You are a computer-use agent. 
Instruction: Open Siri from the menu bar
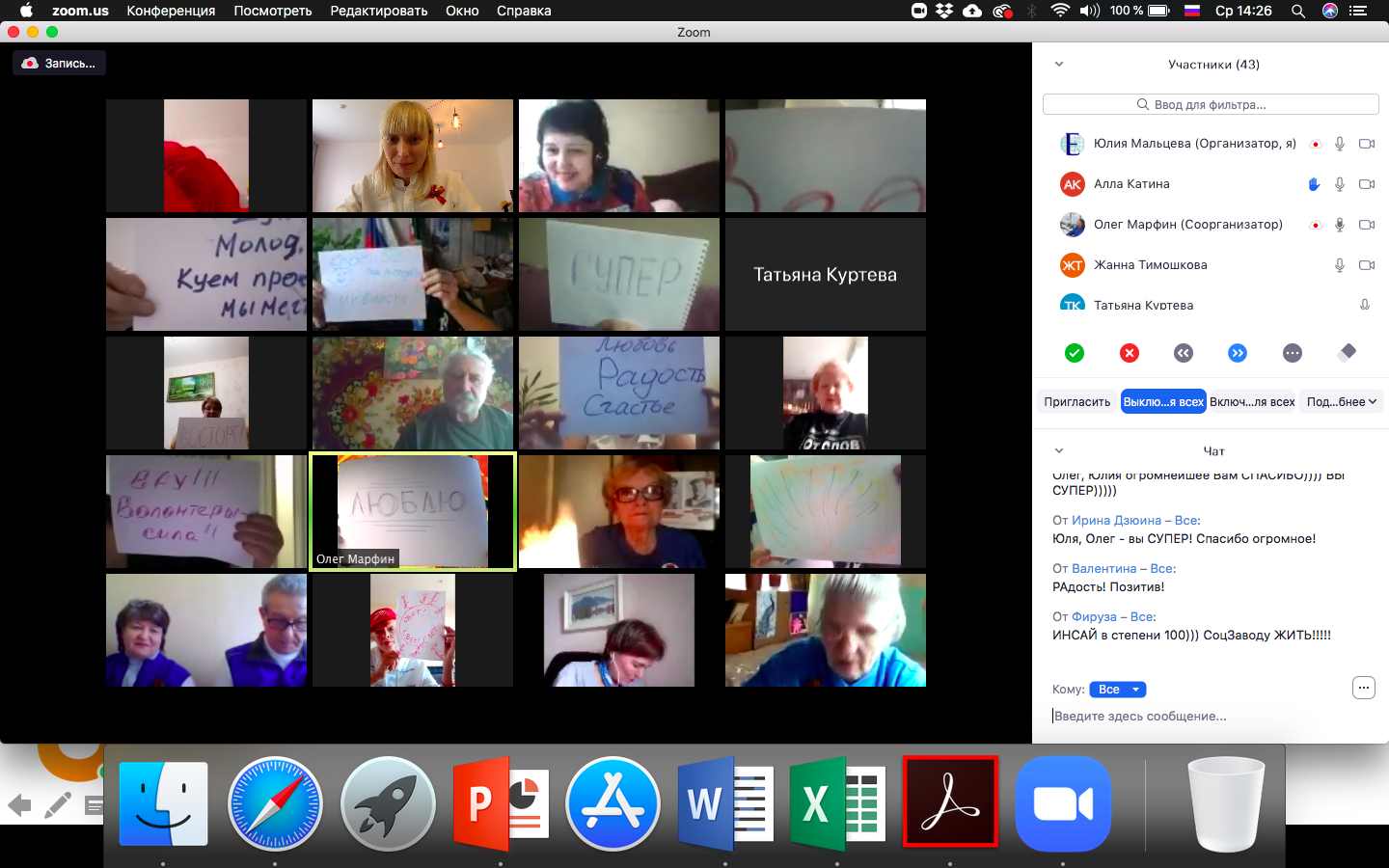click(x=1330, y=11)
